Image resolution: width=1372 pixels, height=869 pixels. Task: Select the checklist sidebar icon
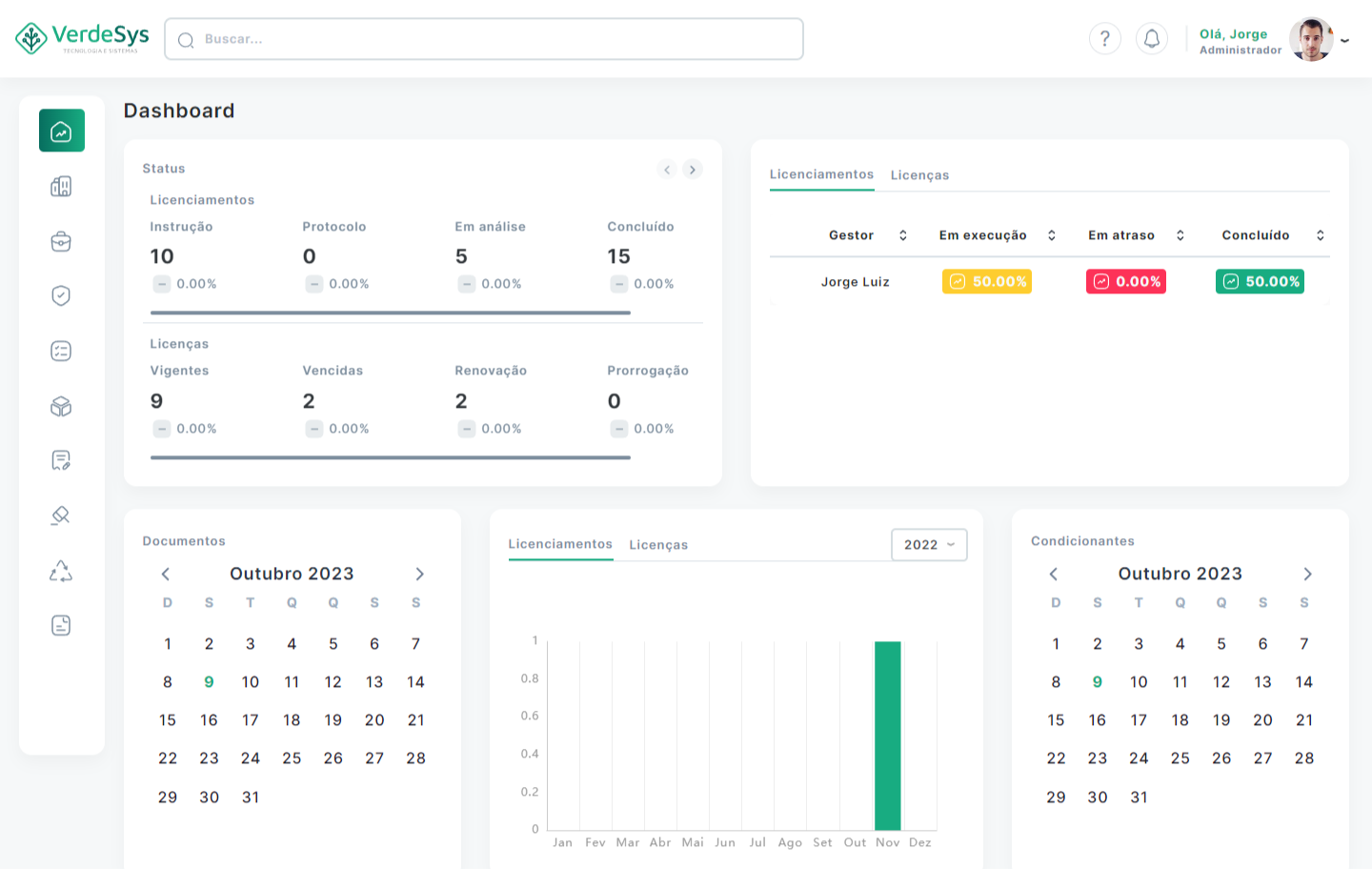(x=61, y=351)
